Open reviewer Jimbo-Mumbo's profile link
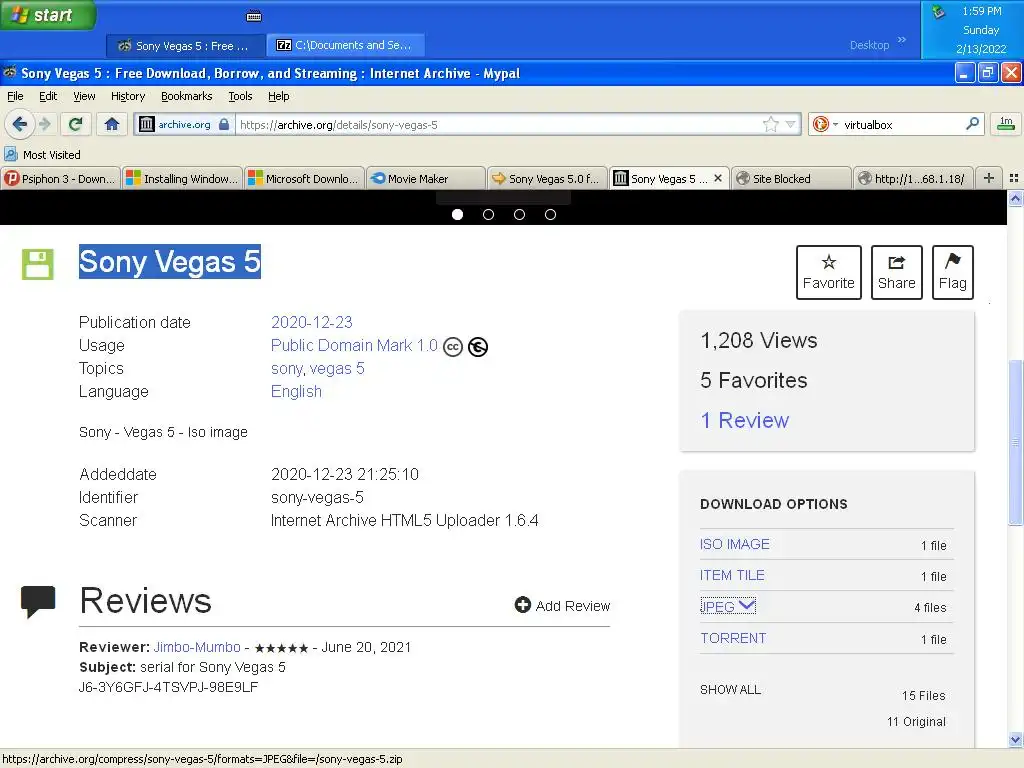The width and height of the screenshot is (1024, 768). [x=197, y=647]
